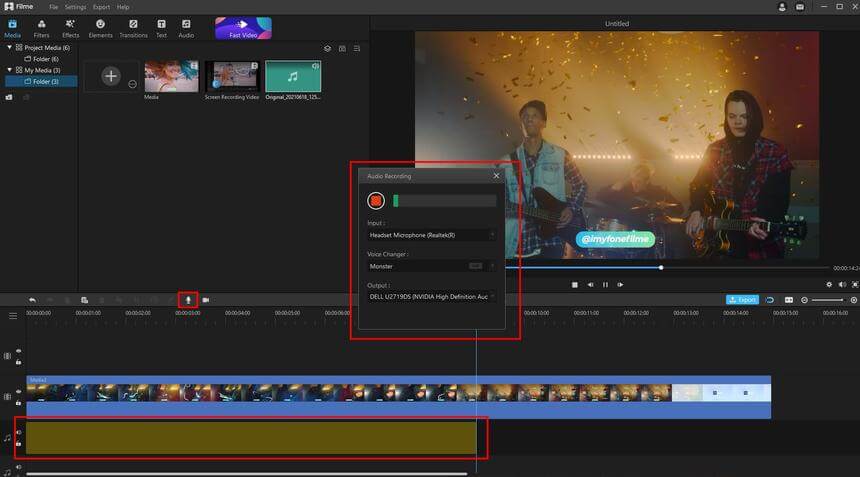
Task: Open the Filters tab
Action: (41, 29)
